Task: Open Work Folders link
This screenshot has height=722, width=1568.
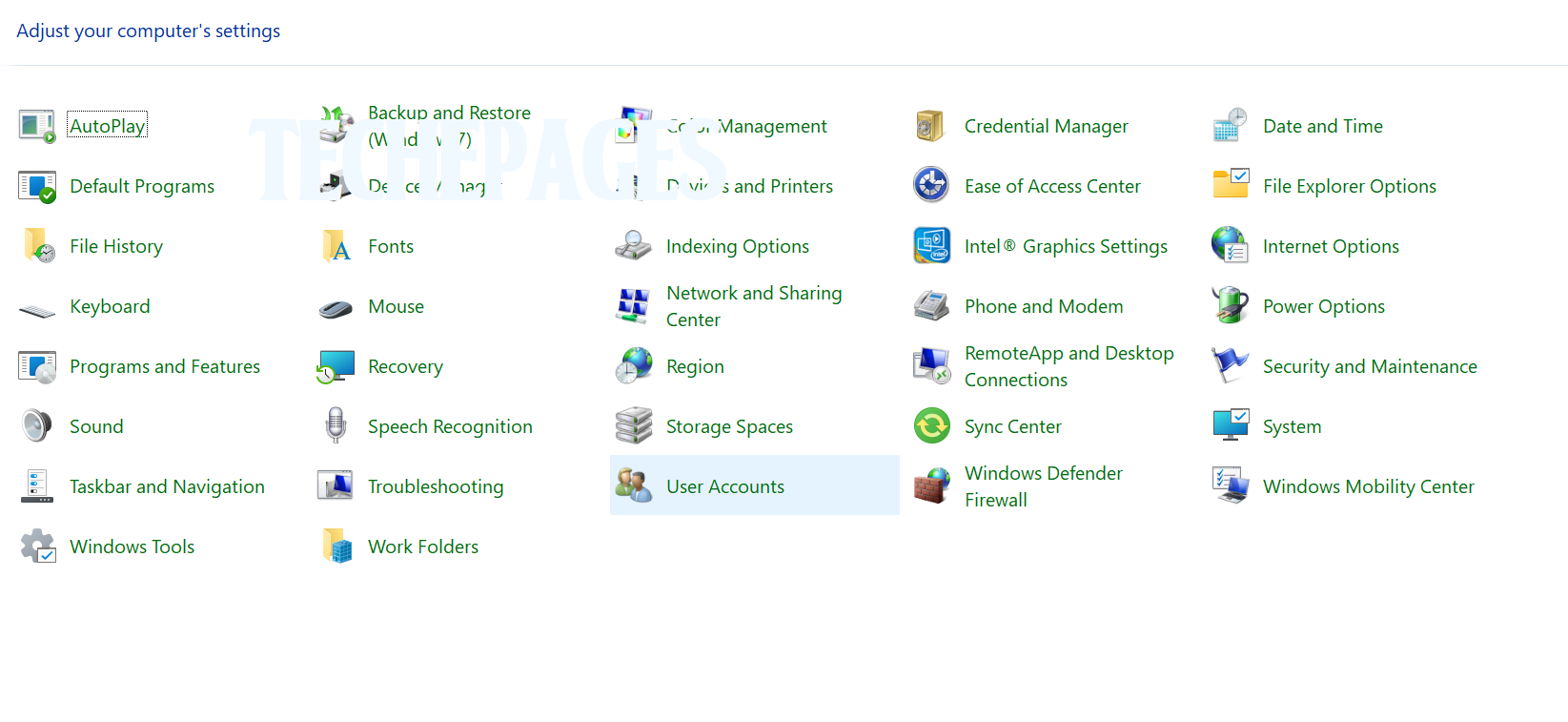Action: [x=423, y=547]
